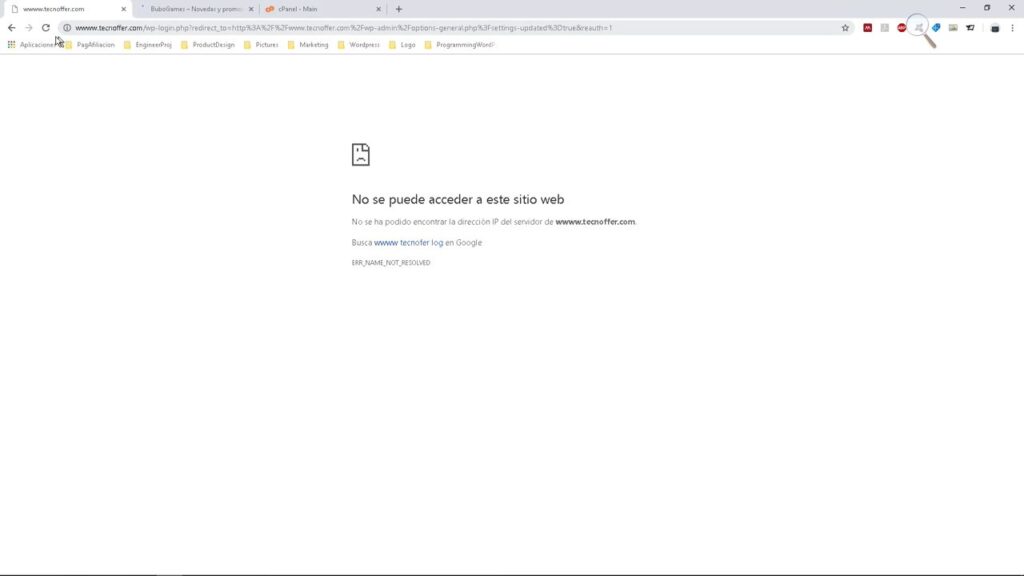Open the EngineerProj bookmark folder
Screen dimensions: 1024x576
click(148, 45)
